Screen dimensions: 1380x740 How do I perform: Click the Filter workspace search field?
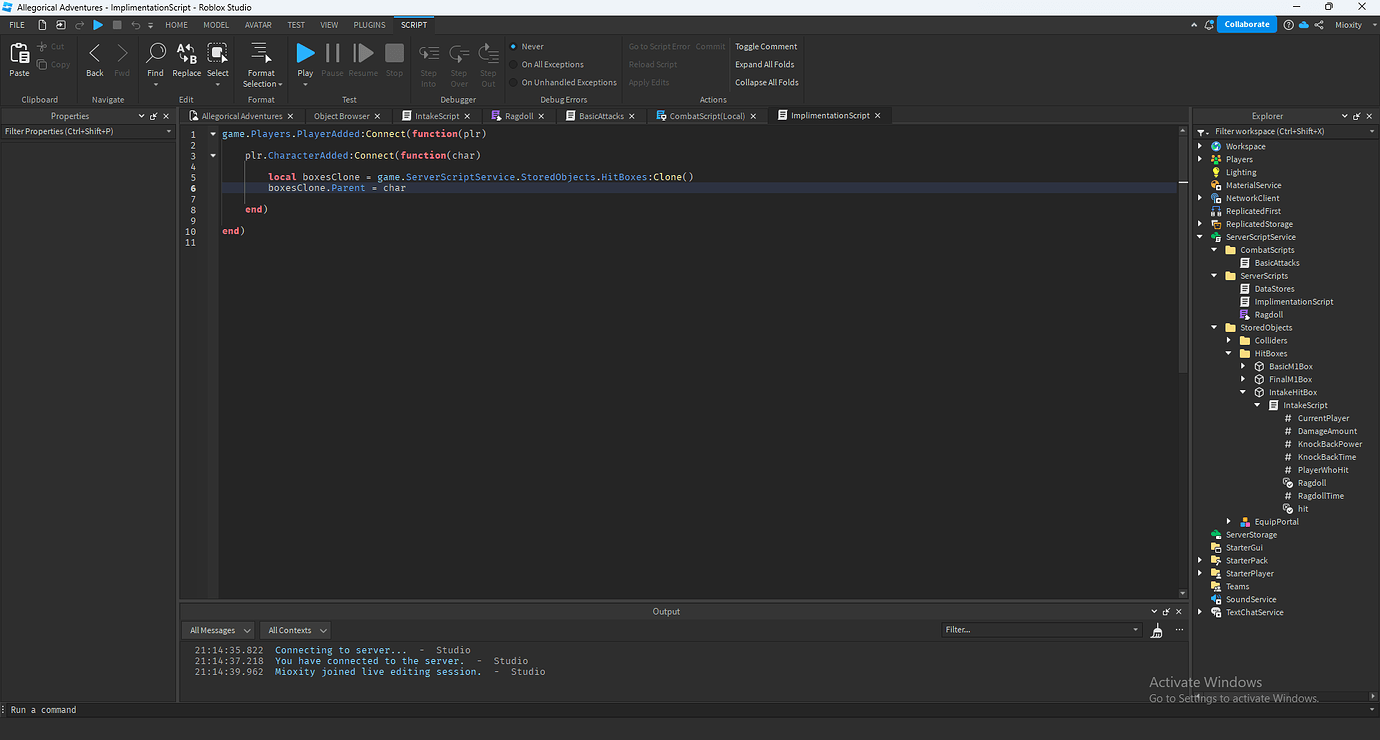pos(1280,131)
